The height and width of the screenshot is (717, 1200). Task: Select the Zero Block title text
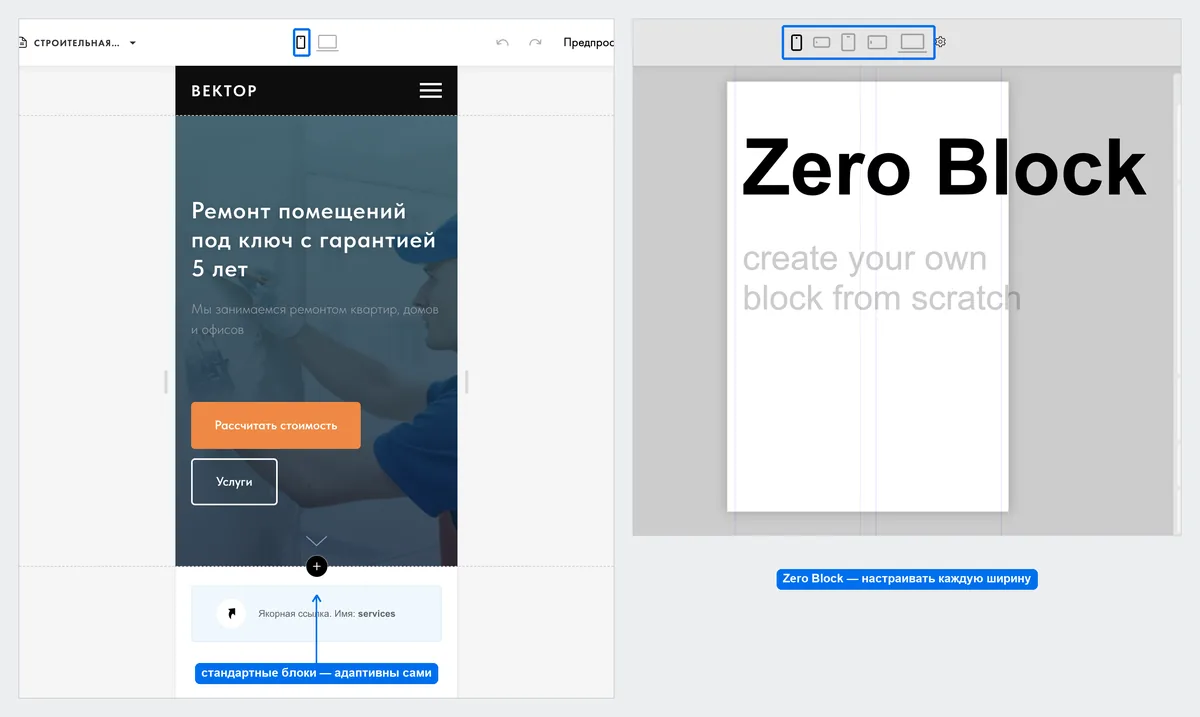pyautogui.click(x=943, y=168)
